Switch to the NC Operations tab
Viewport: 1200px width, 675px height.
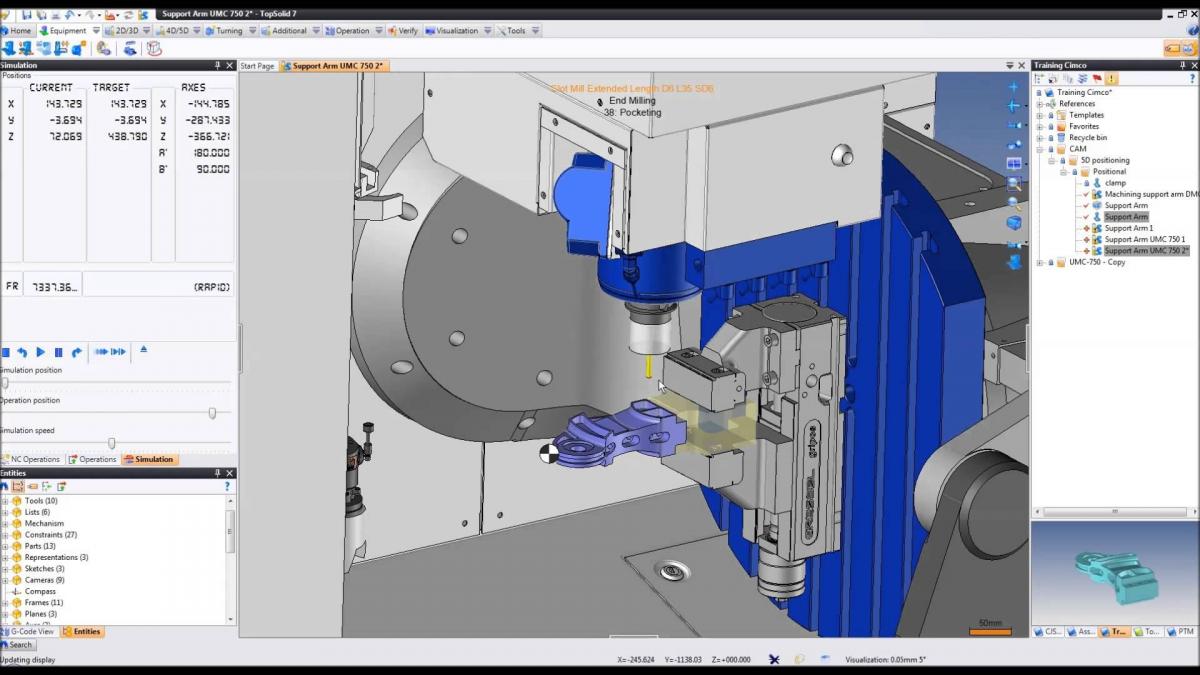coord(34,459)
